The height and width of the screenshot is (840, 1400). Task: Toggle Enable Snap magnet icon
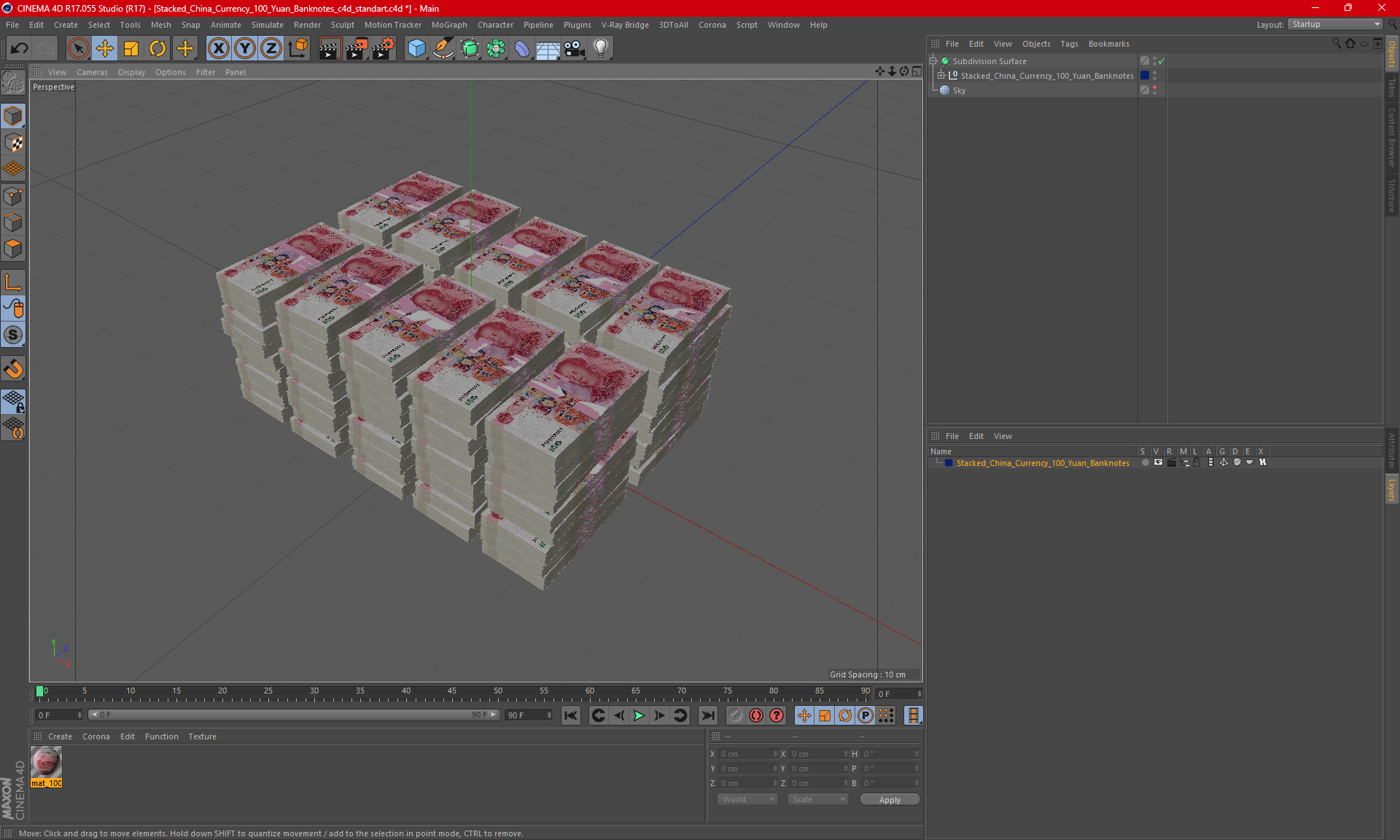point(13,369)
